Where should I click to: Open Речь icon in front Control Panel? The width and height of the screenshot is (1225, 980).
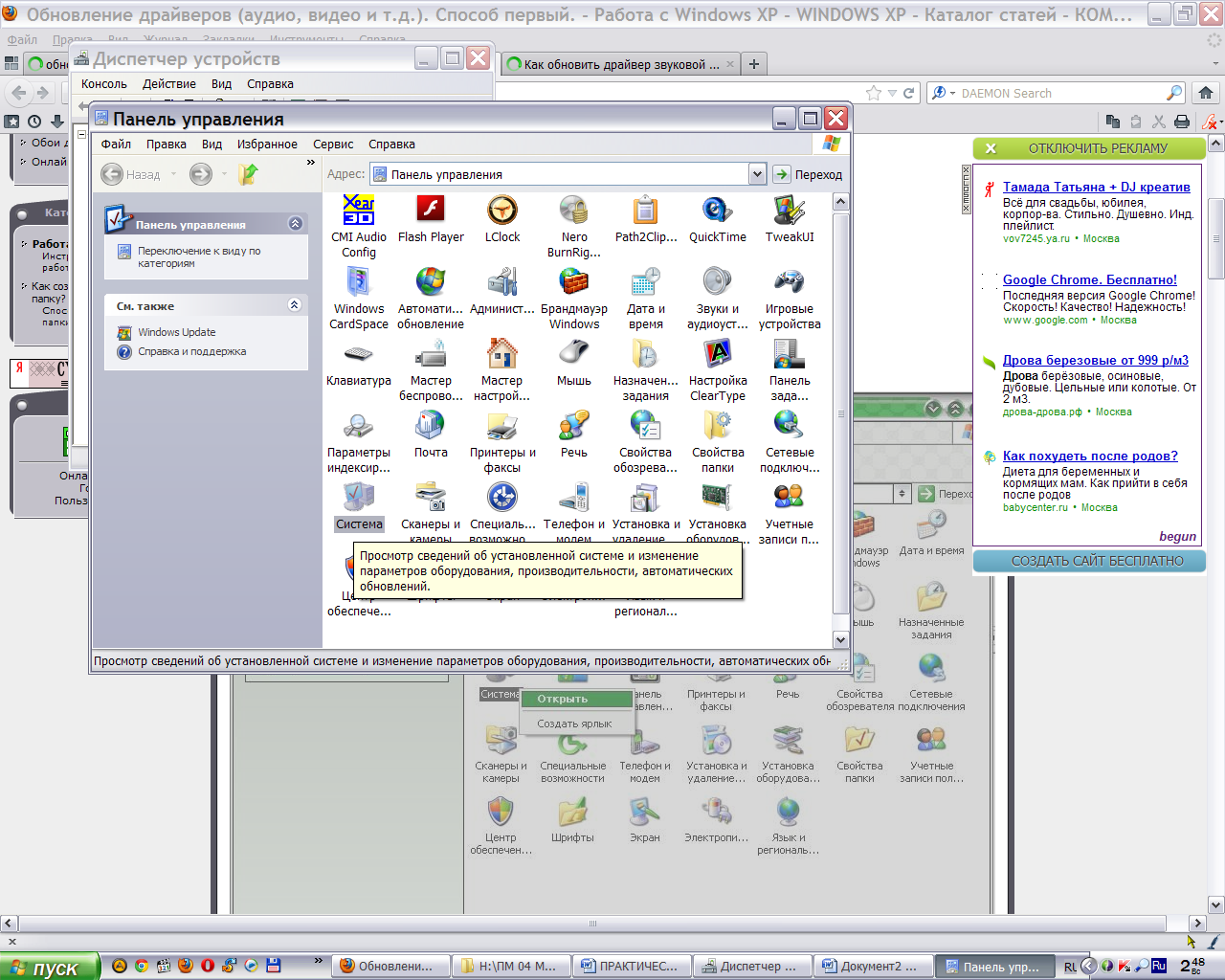pos(574,434)
